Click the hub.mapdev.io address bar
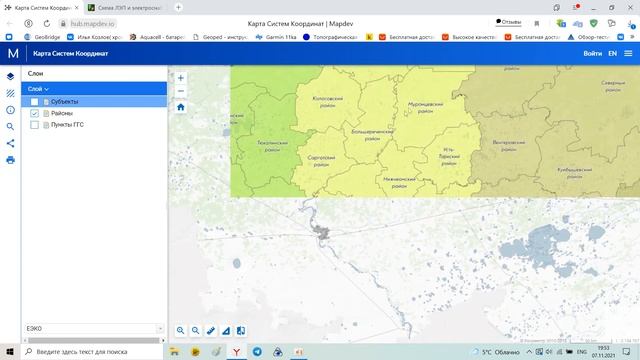 click(92, 24)
